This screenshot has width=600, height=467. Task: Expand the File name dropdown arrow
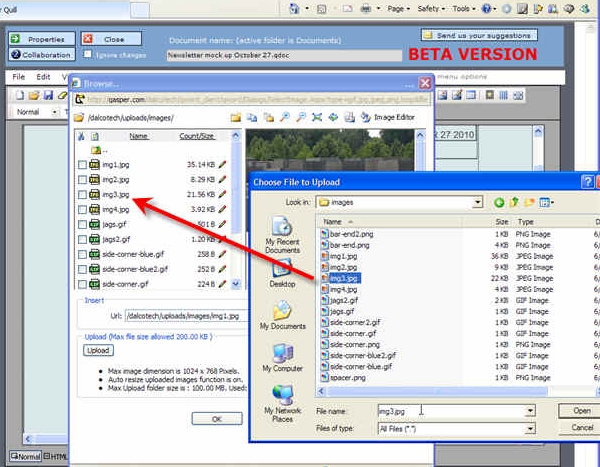click(x=530, y=411)
